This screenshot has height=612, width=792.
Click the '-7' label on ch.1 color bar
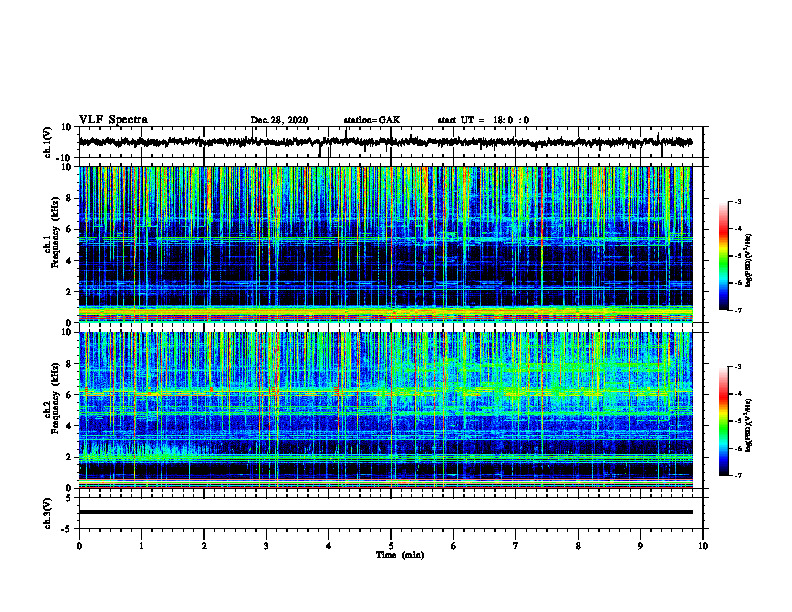coord(738,310)
